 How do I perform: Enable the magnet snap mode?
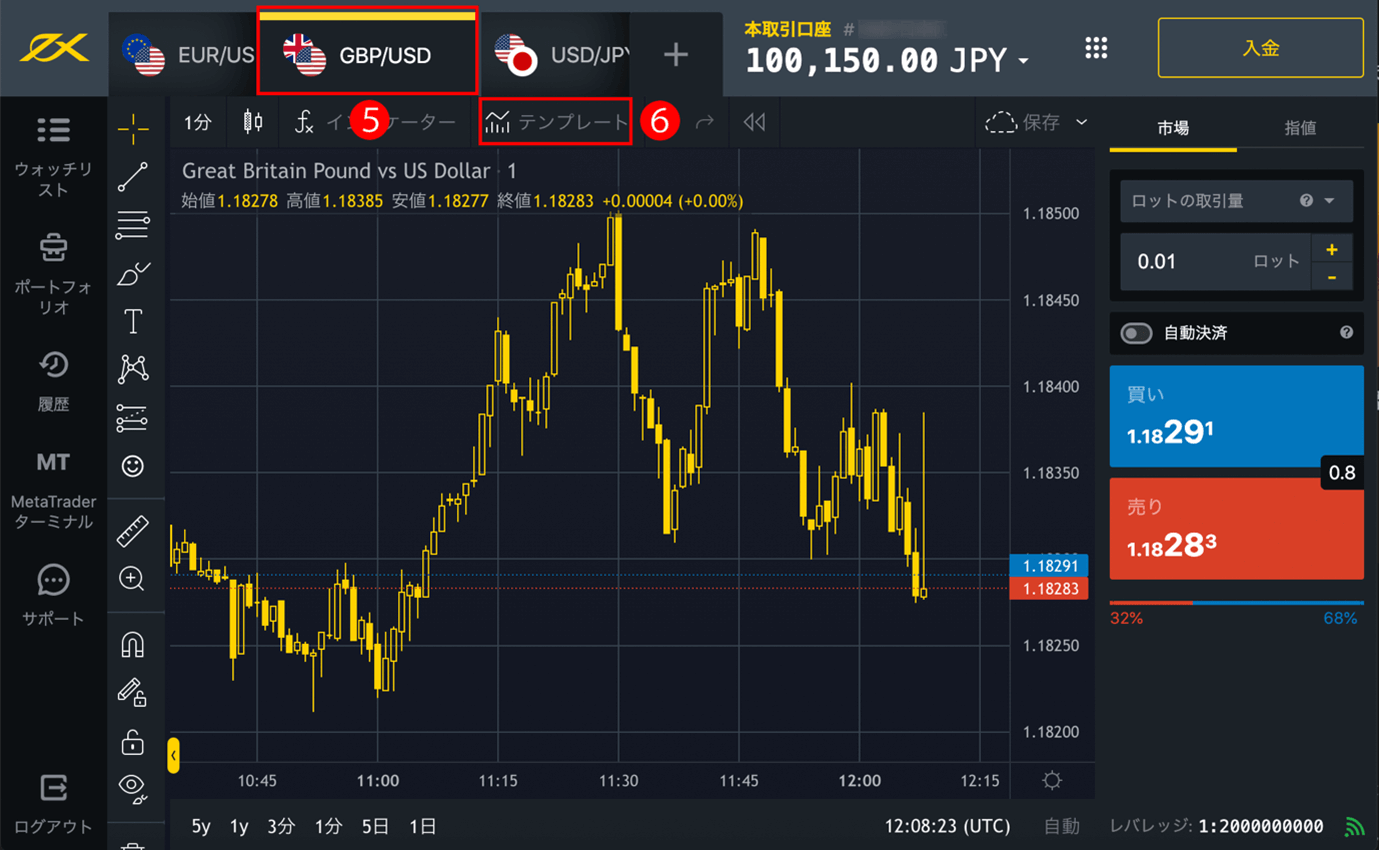pos(132,644)
